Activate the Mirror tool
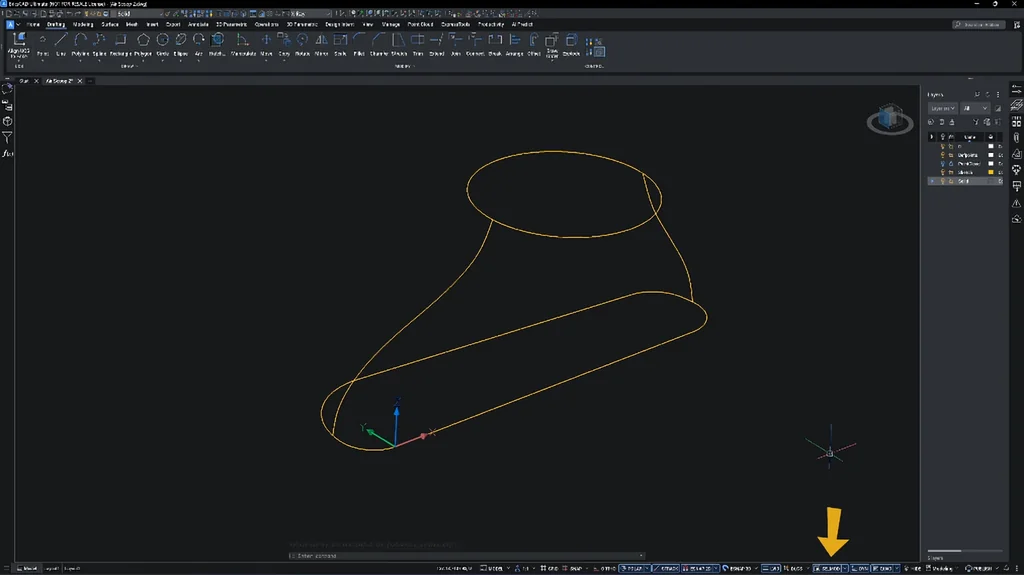 321,44
